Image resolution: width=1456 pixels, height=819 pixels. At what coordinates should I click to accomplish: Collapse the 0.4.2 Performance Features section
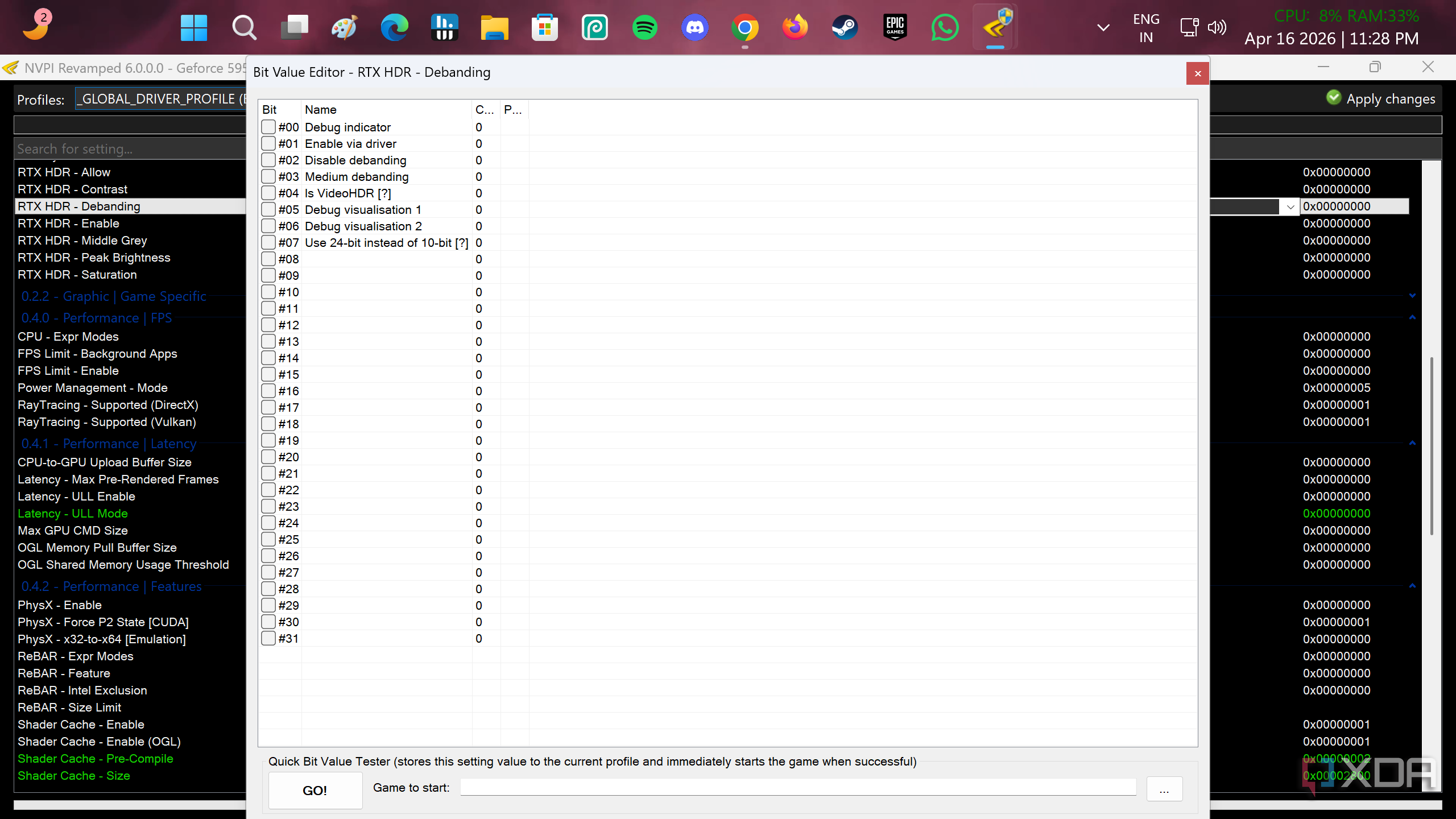(x=1413, y=586)
